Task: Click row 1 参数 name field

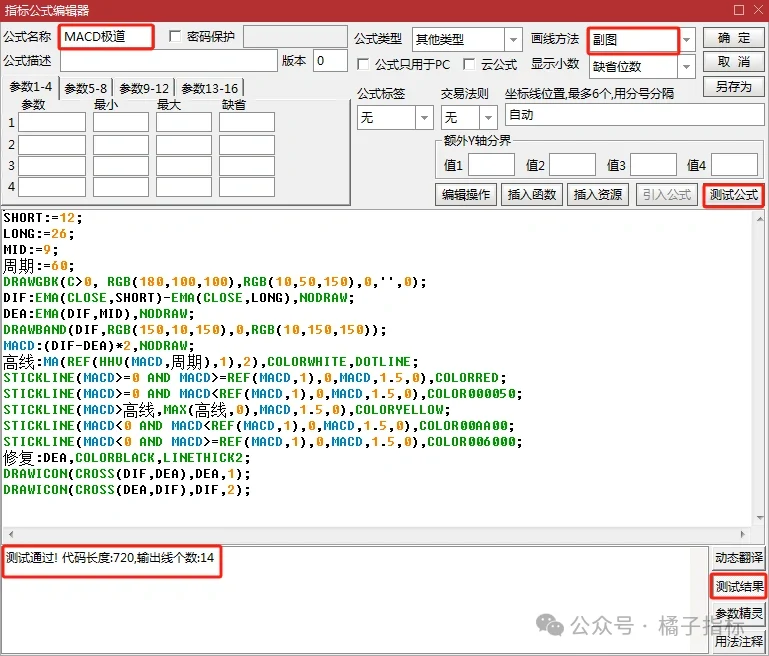Action: coord(52,122)
